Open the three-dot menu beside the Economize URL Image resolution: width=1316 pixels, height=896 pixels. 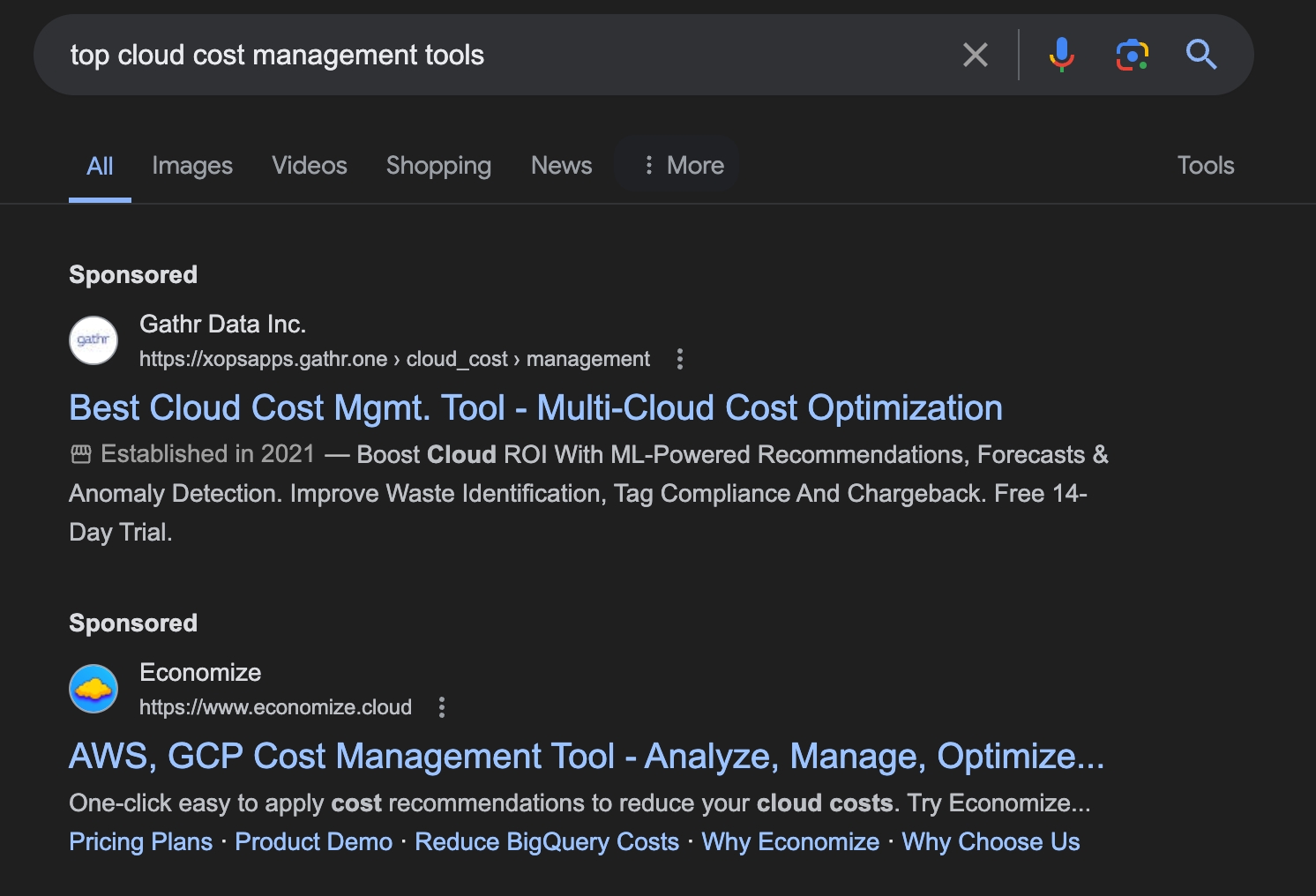(x=442, y=707)
